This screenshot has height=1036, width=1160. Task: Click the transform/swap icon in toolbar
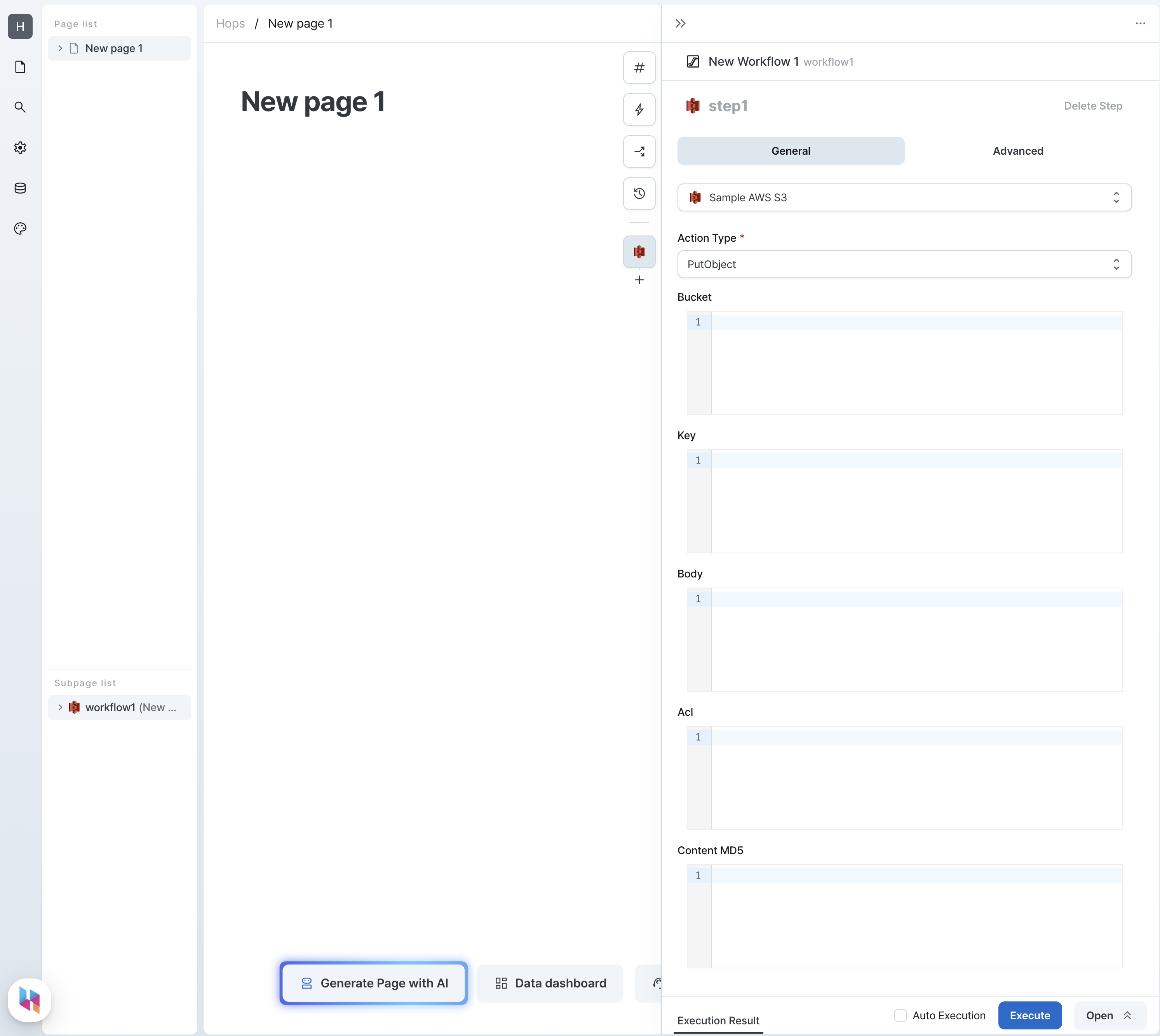tap(640, 152)
